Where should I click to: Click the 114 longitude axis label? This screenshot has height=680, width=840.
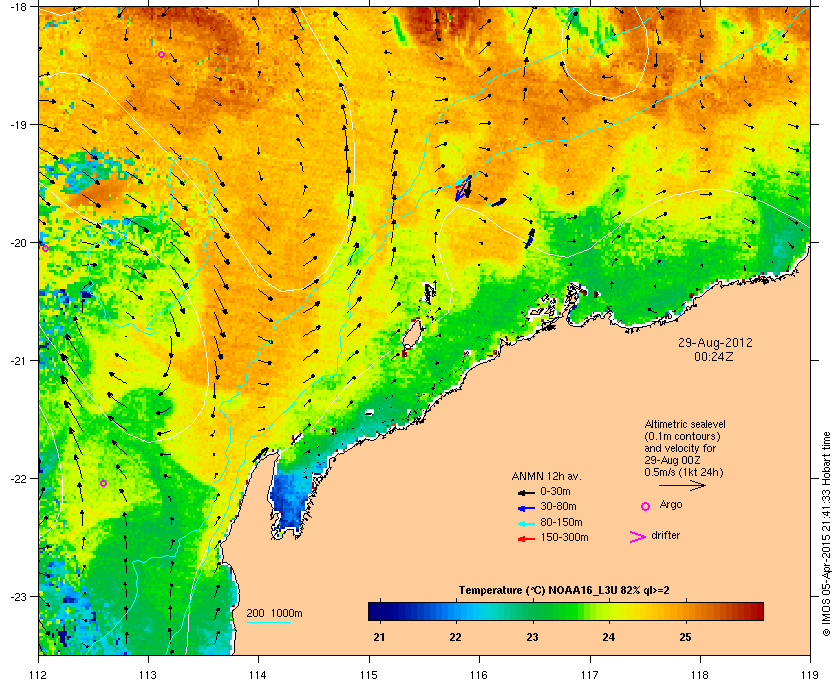pyautogui.click(x=259, y=674)
